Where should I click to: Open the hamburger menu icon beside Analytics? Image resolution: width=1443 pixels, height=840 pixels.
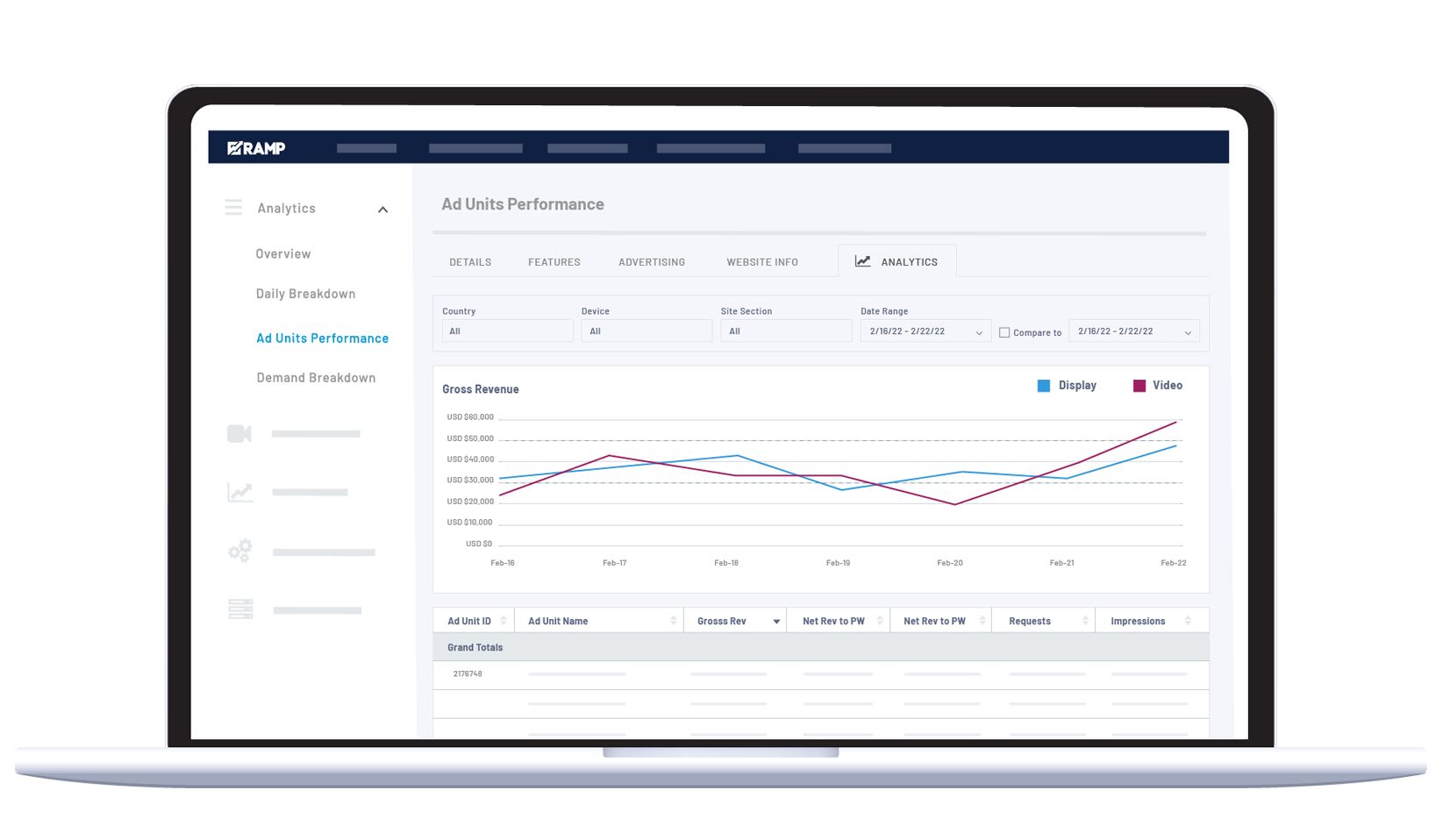click(233, 208)
